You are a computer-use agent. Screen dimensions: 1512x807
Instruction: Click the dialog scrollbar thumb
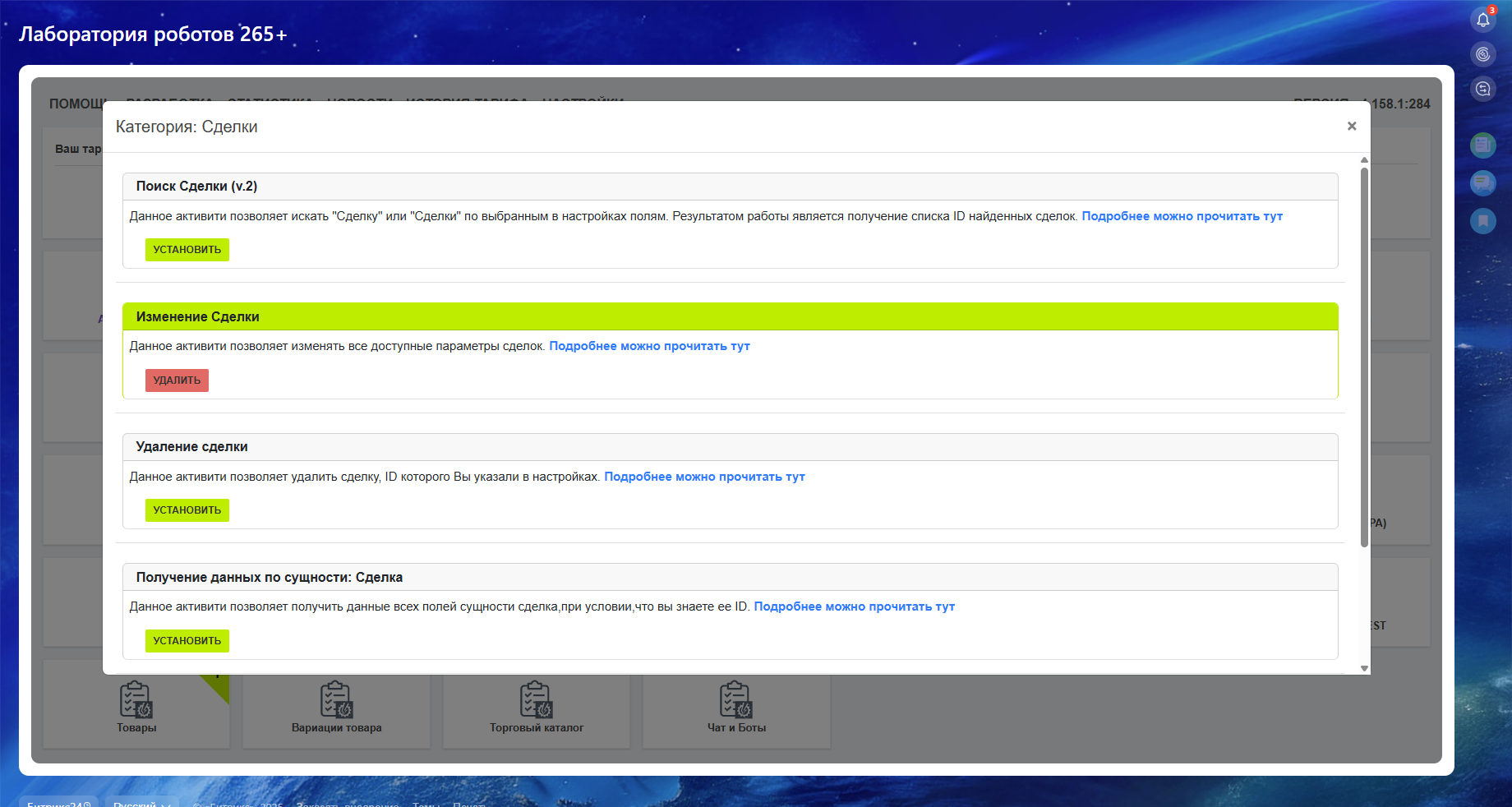1364,357
